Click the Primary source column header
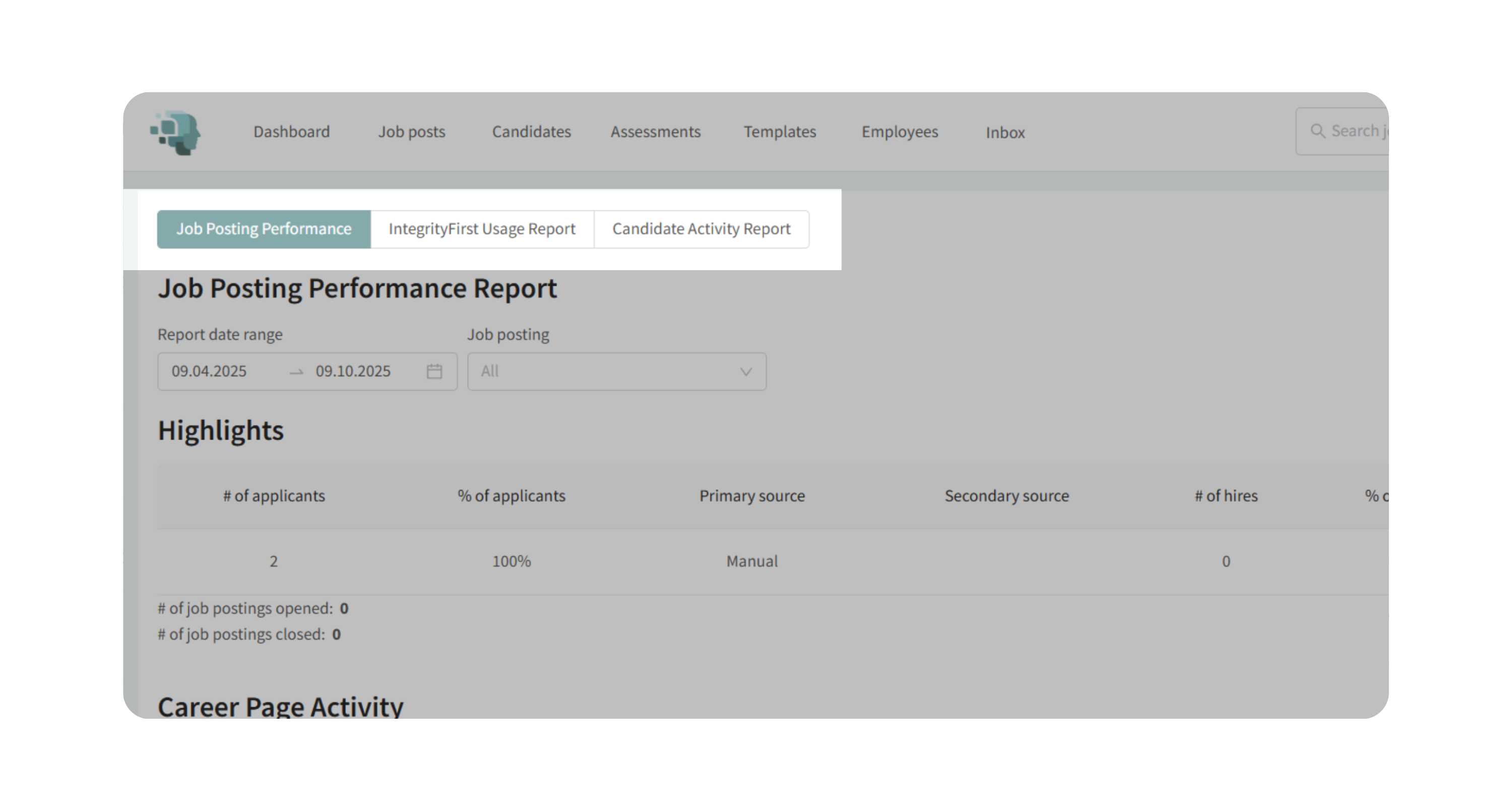The height and width of the screenshot is (811, 1512). coord(751,496)
